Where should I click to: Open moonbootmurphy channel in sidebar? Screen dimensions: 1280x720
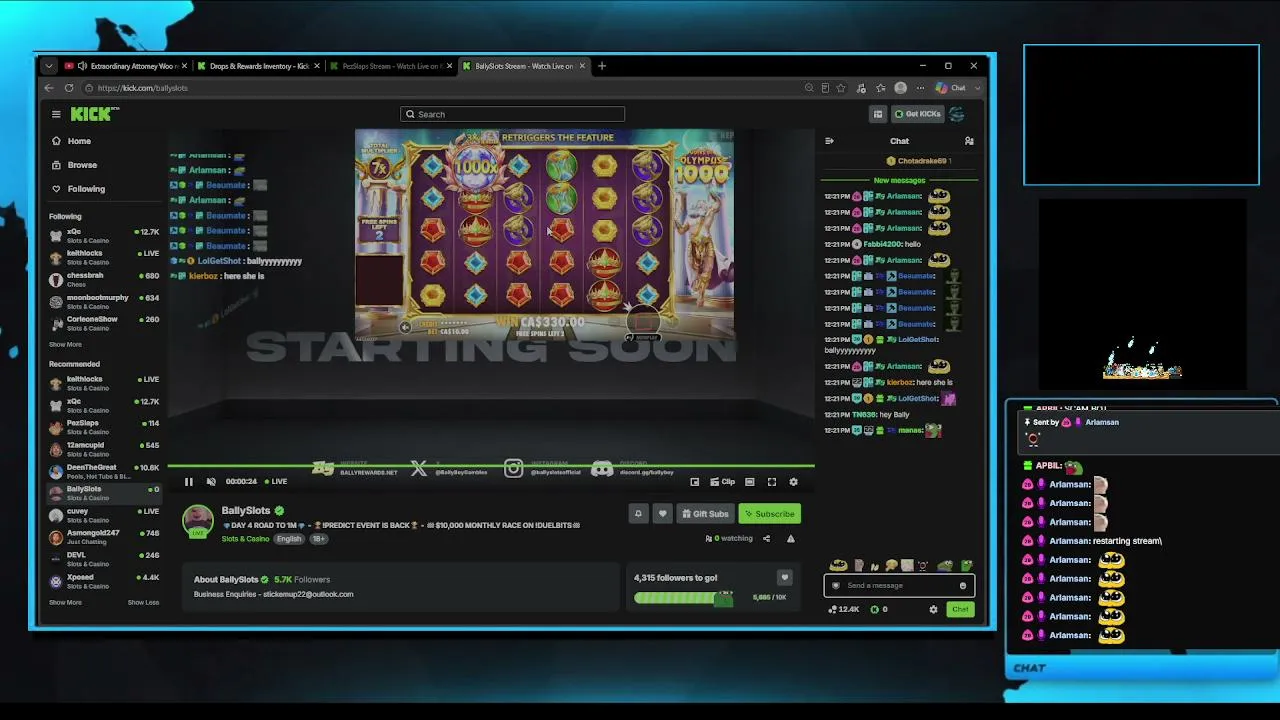click(x=104, y=301)
